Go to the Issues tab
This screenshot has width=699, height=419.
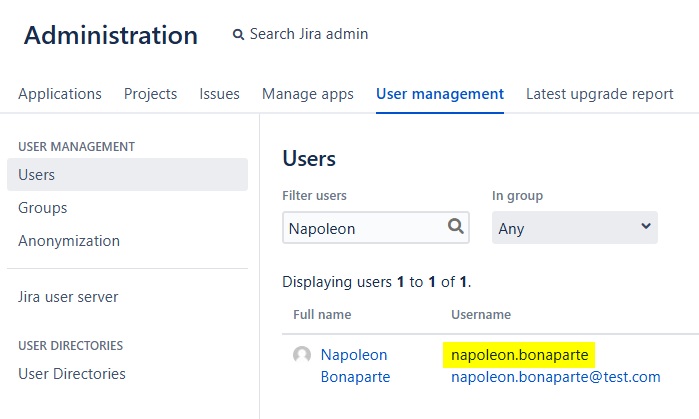219,94
